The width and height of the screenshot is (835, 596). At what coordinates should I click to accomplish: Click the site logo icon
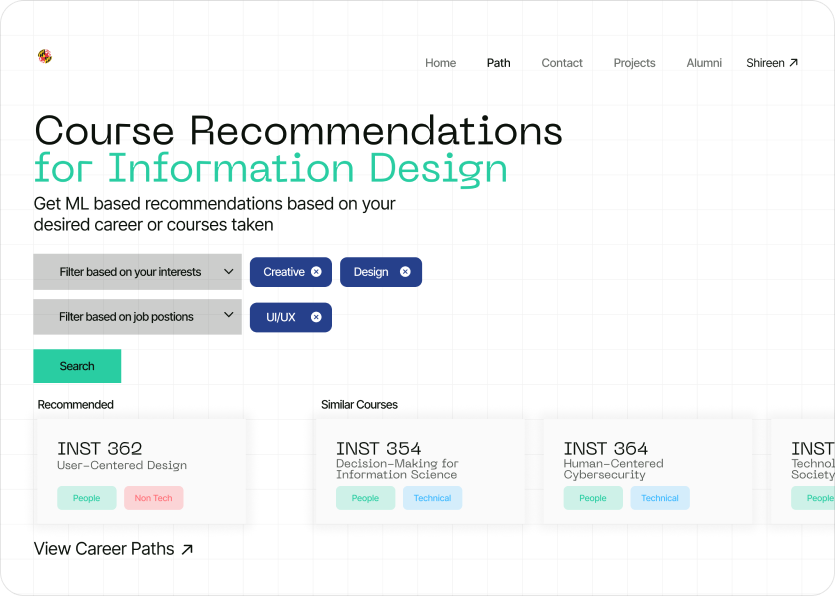(x=45, y=56)
